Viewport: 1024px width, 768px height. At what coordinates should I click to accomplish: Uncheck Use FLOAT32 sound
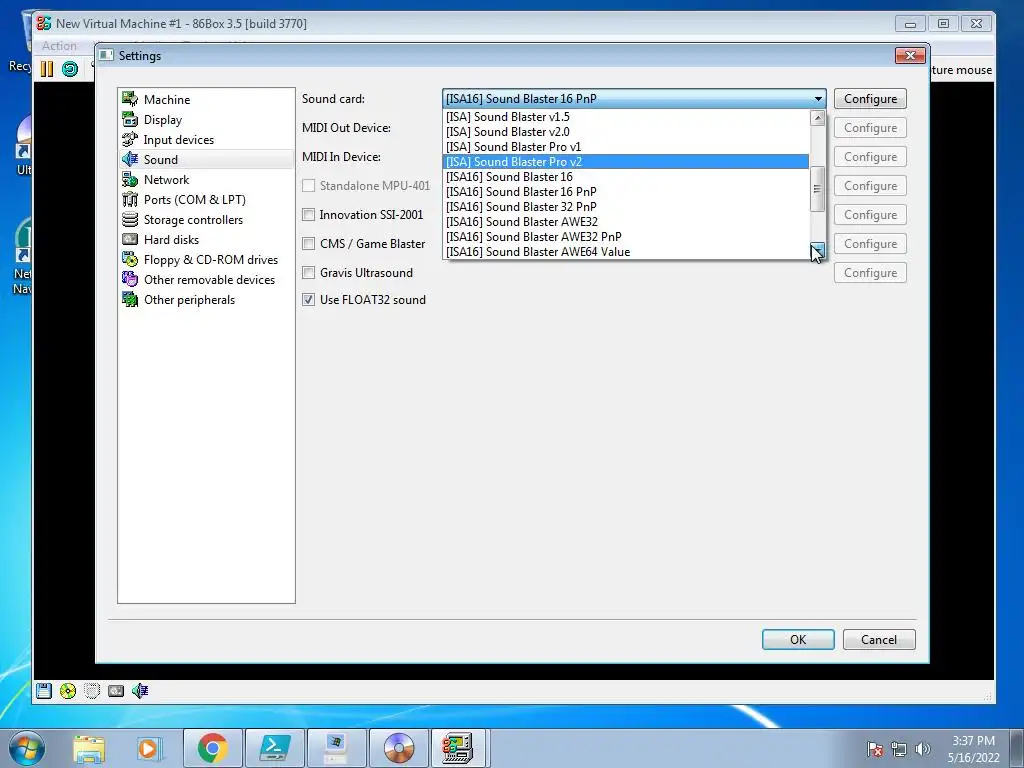click(309, 300)
